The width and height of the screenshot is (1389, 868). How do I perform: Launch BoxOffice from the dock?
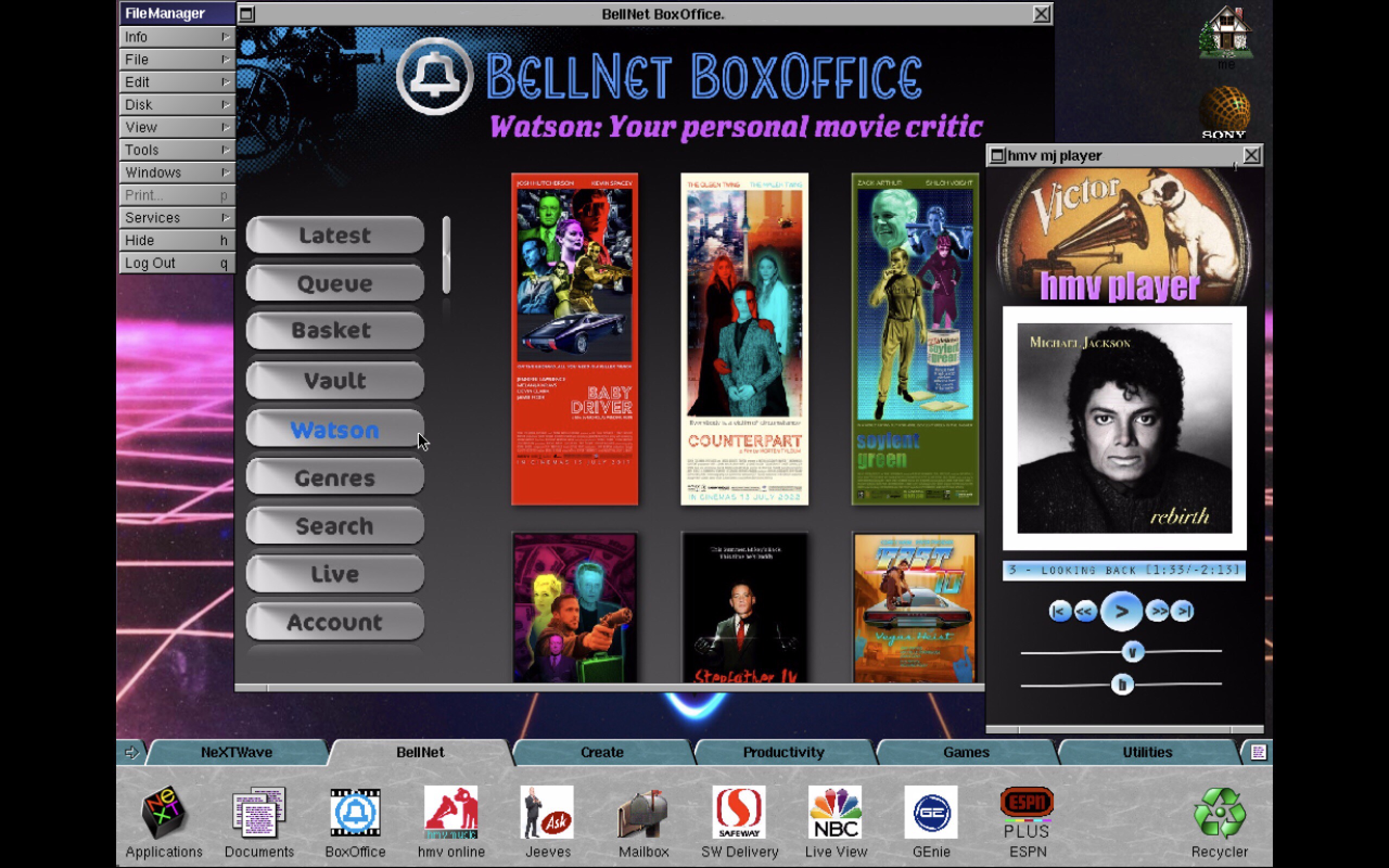click(355, 812)
